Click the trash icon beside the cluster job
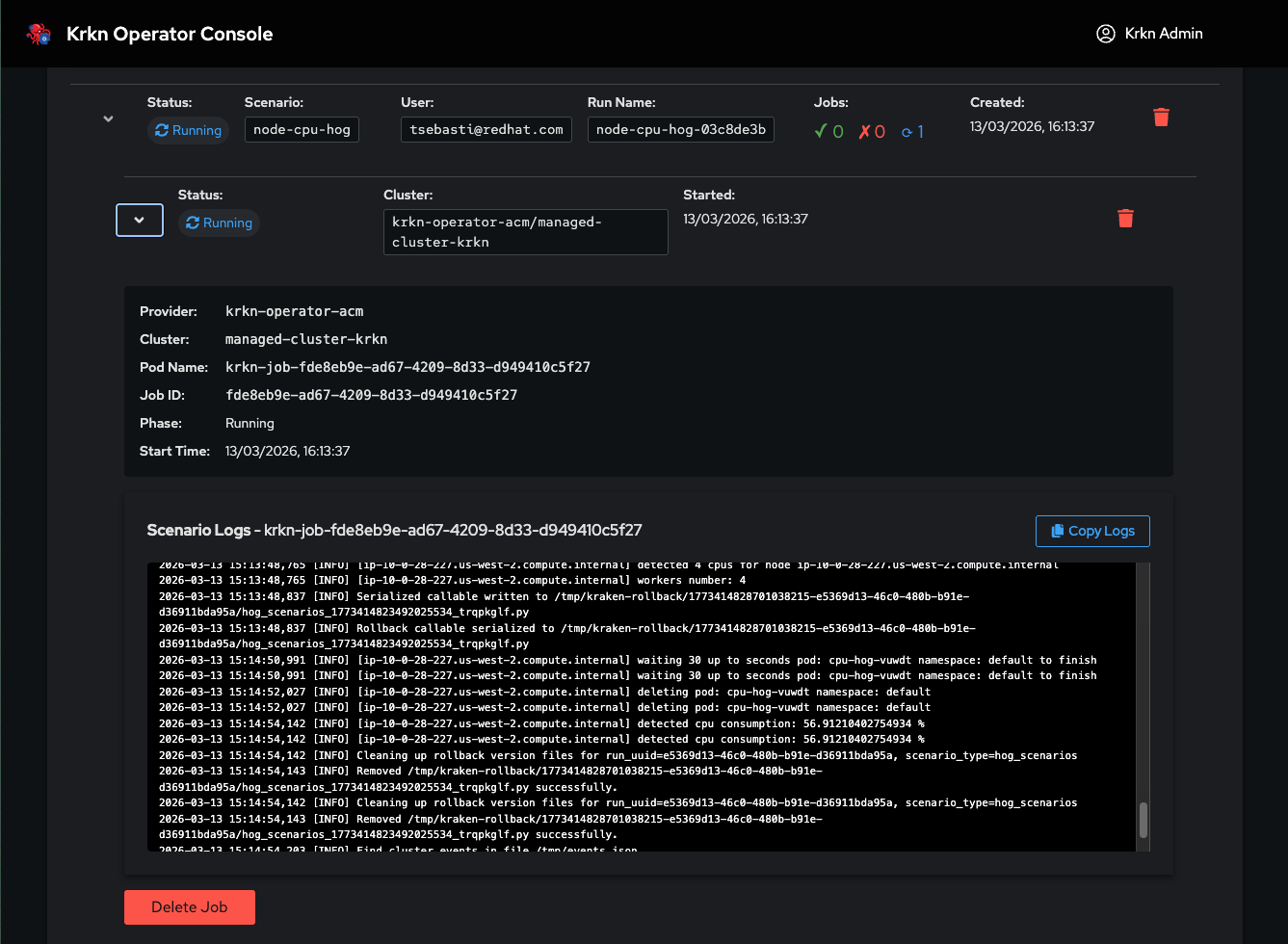1288x944 pixels. pos(1125,219)
